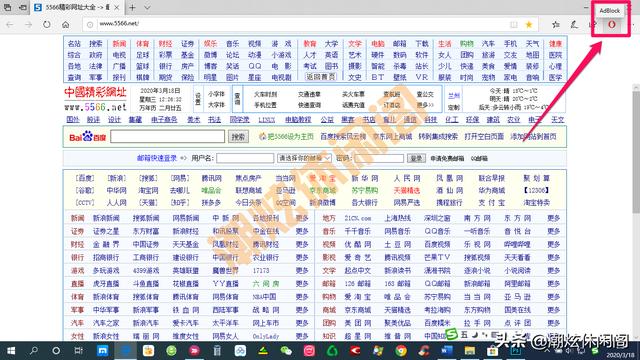Select 小字体 font size option
Screen dimensions: 640x360
click(x=216, y=94)
